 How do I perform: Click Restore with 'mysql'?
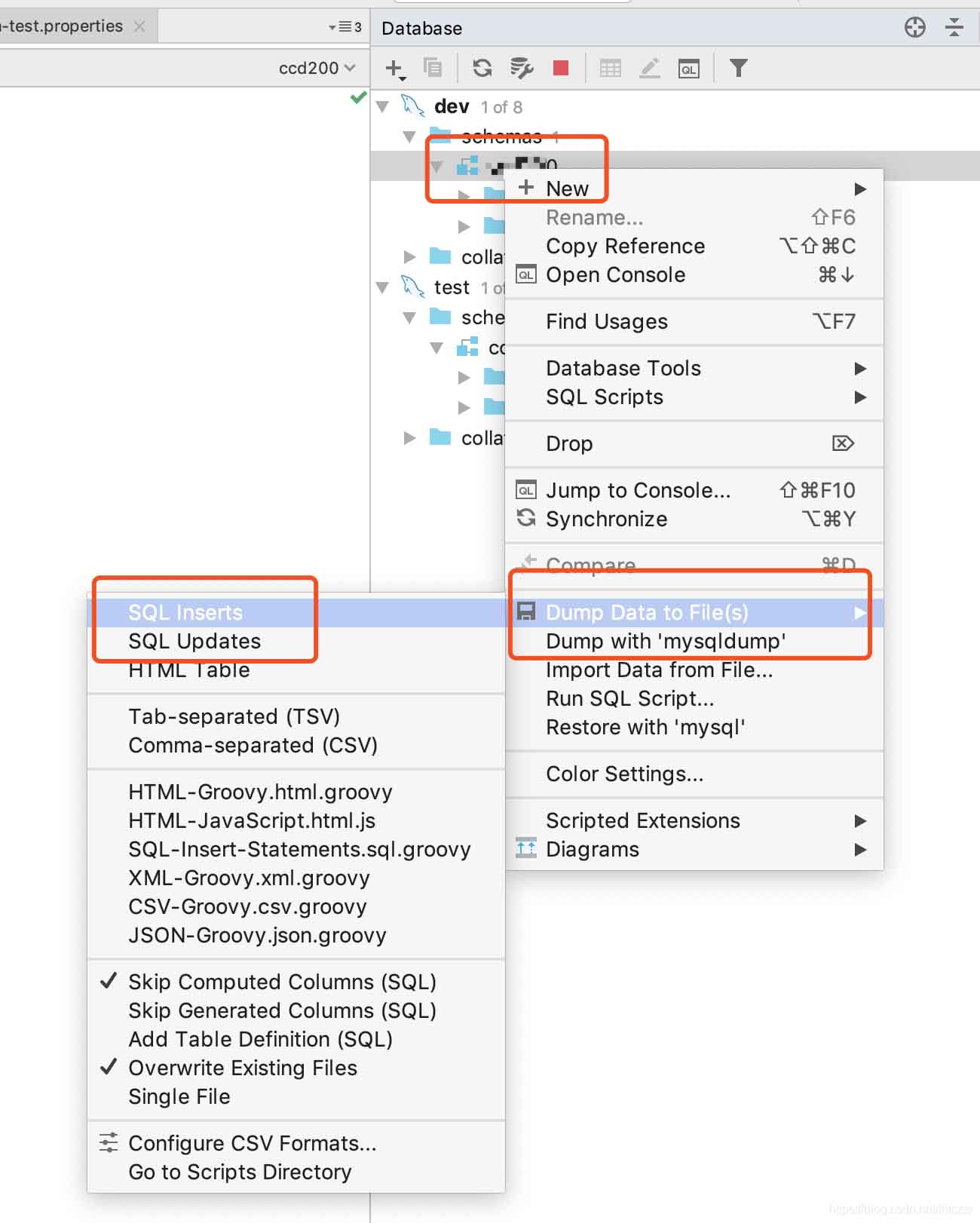tap(694, 727)
